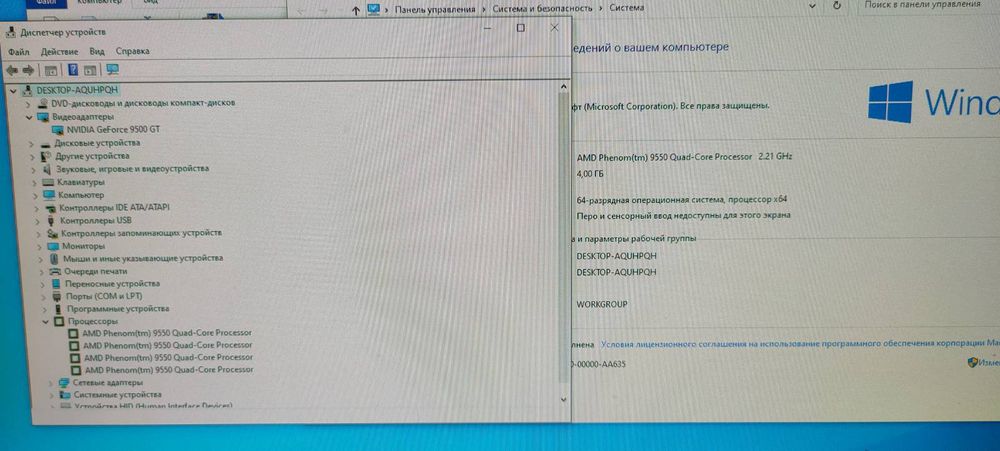Refresh the Control Panel window
The width and height of the screenshot is (1000, 451).
(837, 6)
